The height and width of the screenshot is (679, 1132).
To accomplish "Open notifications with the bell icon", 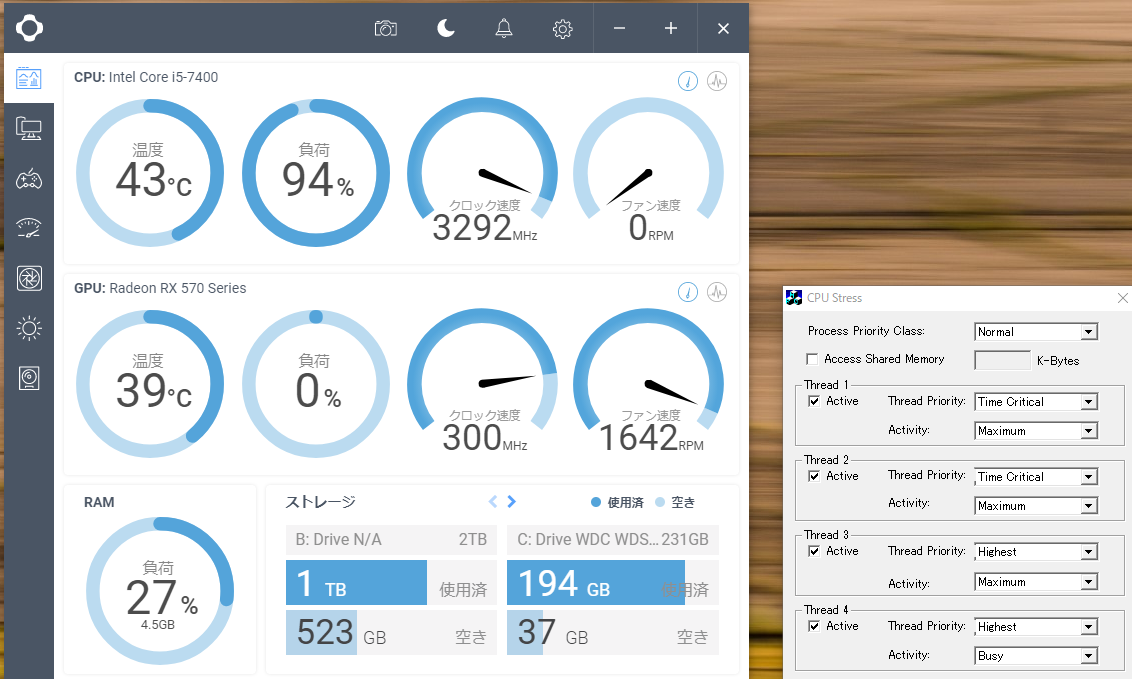I will (504, 28).
